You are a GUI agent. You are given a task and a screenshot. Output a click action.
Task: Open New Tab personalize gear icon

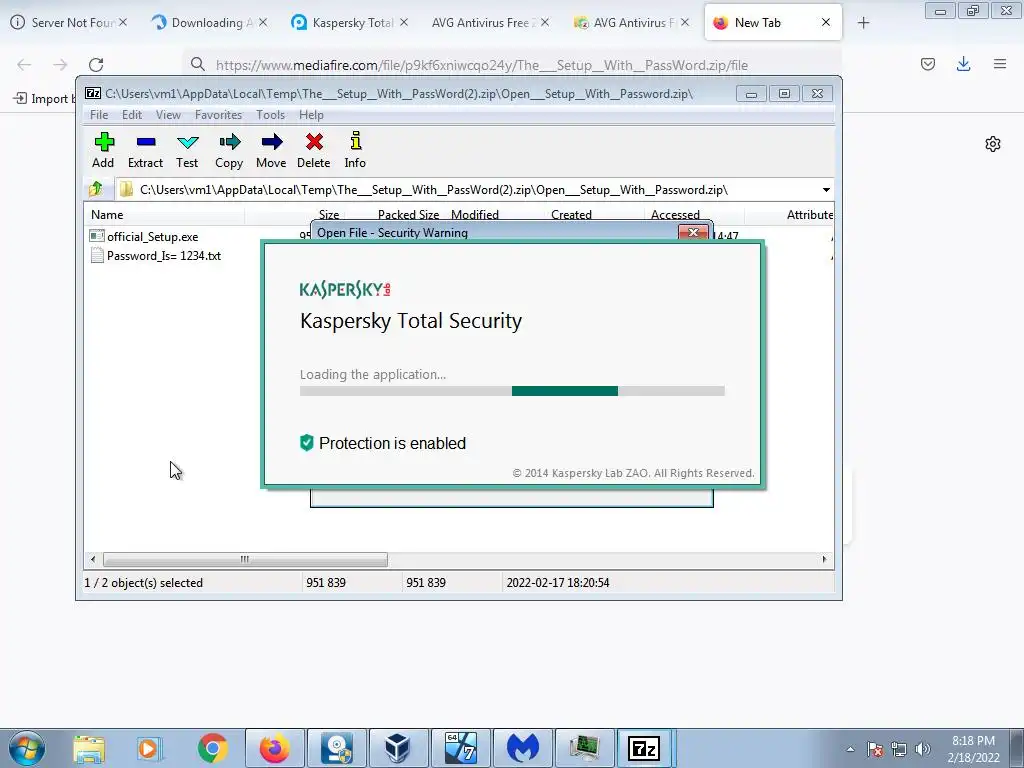[993, 144]
